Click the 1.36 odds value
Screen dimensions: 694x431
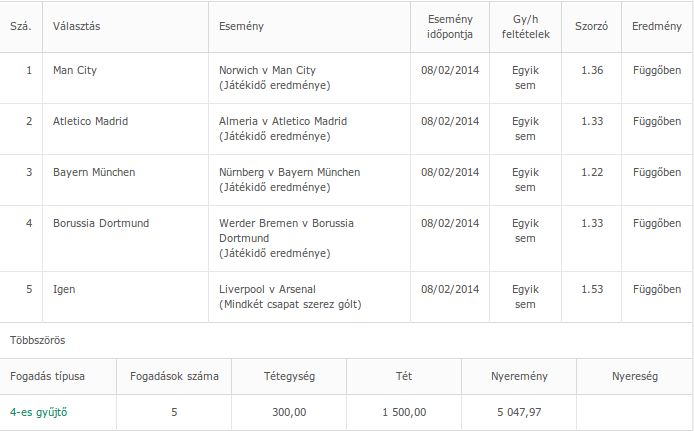pos(592,71)
